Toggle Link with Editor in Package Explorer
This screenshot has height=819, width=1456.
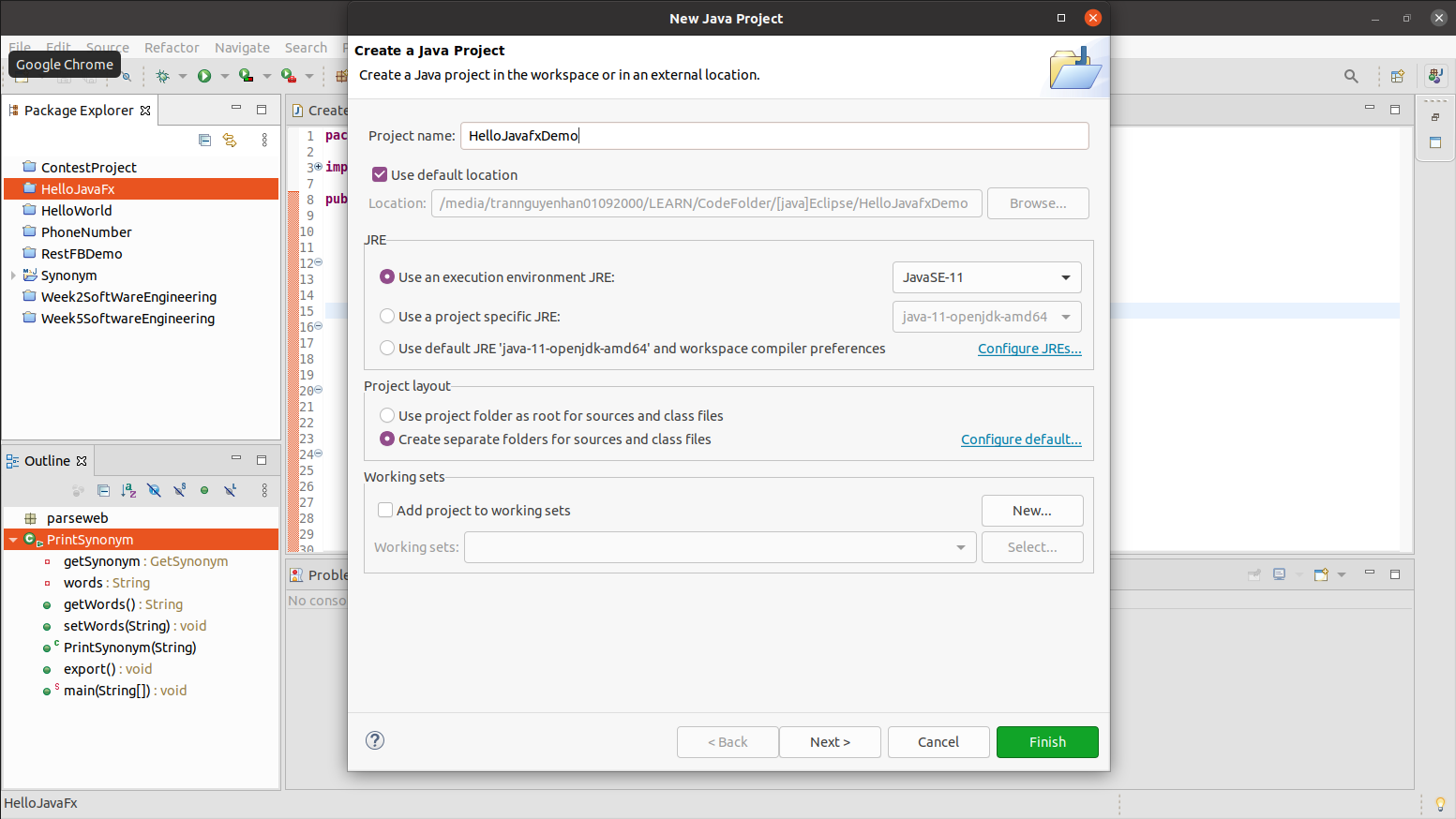pos(230,140)
